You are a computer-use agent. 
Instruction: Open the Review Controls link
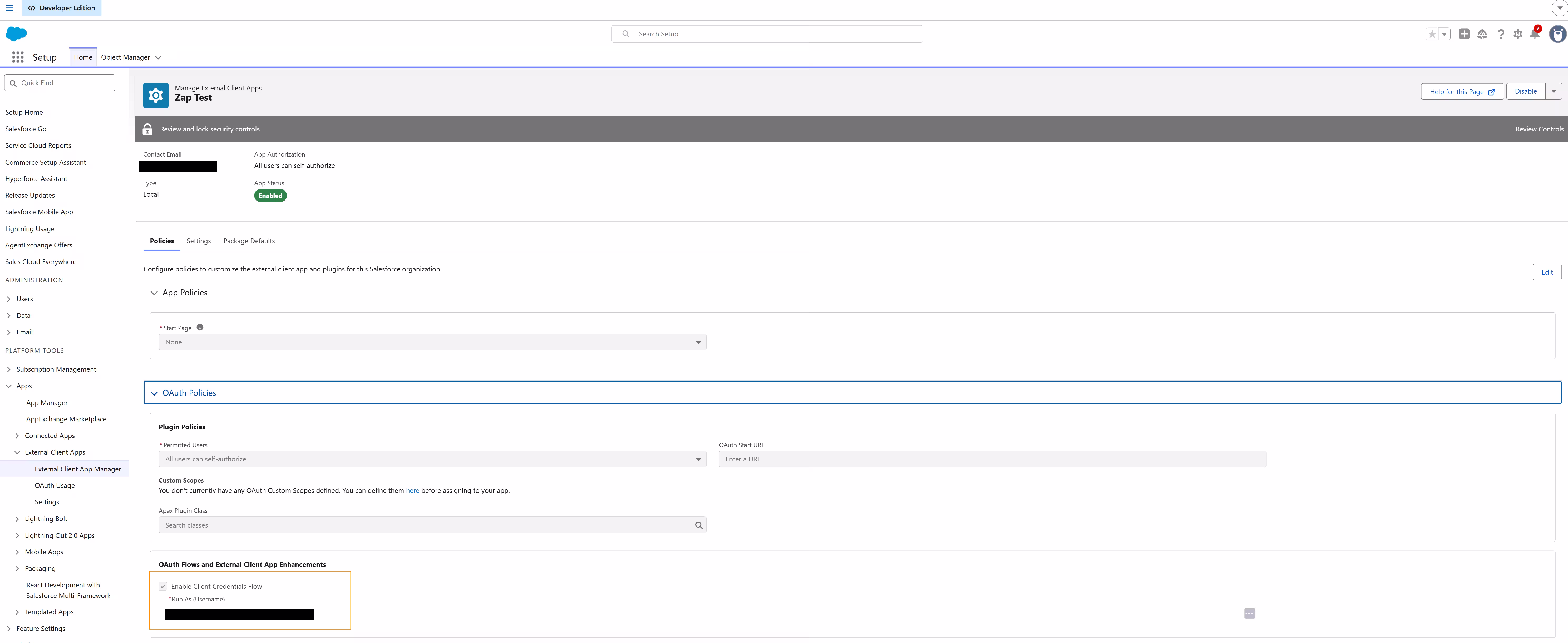1539,129
